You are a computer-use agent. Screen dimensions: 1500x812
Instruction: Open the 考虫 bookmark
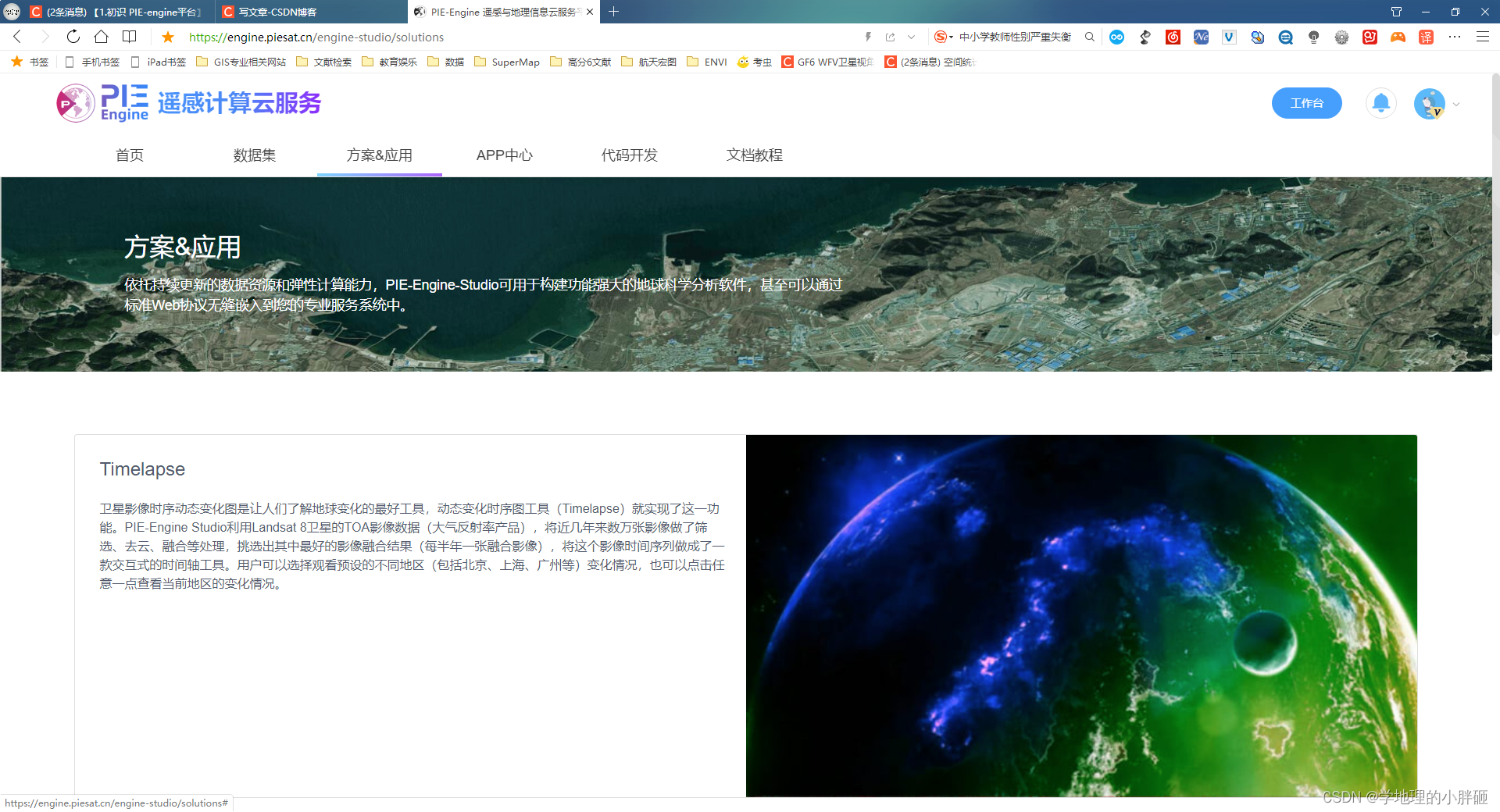(x=755, y=62)
